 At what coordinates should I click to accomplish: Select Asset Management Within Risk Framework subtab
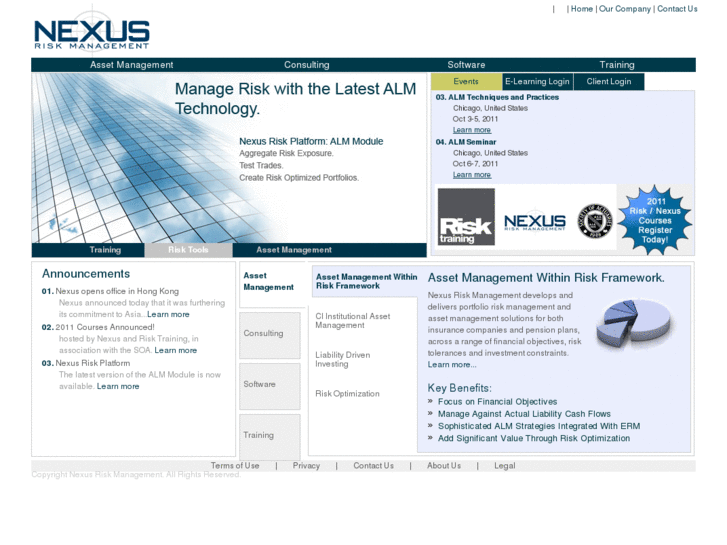click(365, 282)
